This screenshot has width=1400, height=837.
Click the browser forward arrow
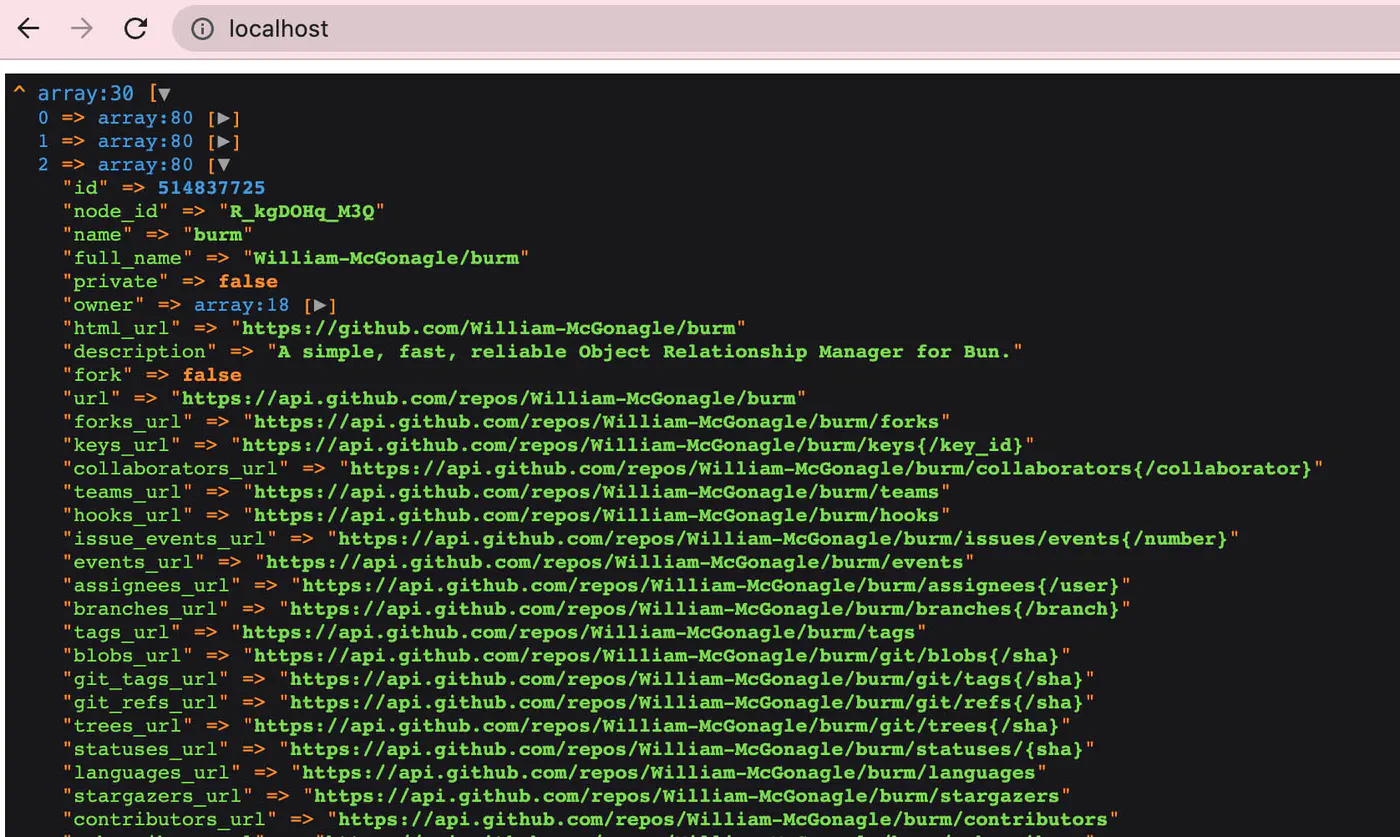[x=82, y=29]
